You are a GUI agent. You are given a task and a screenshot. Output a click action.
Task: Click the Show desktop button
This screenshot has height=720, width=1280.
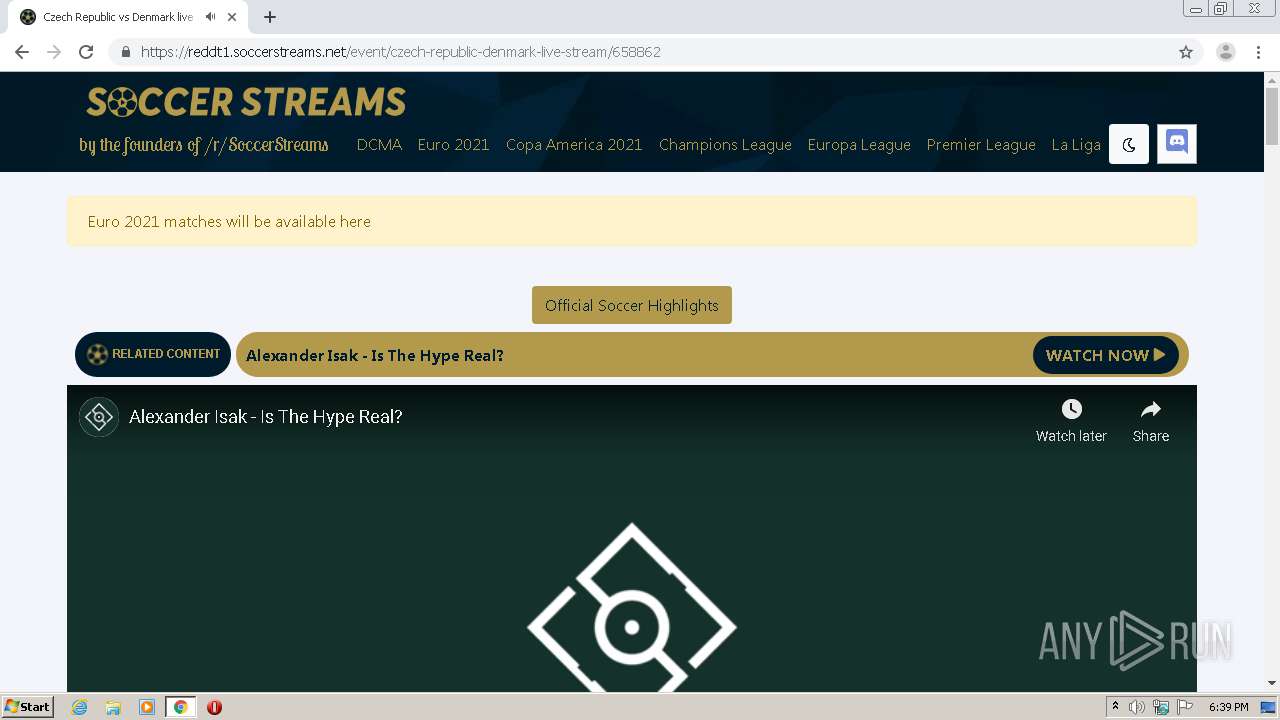(x=1269, y=707)
